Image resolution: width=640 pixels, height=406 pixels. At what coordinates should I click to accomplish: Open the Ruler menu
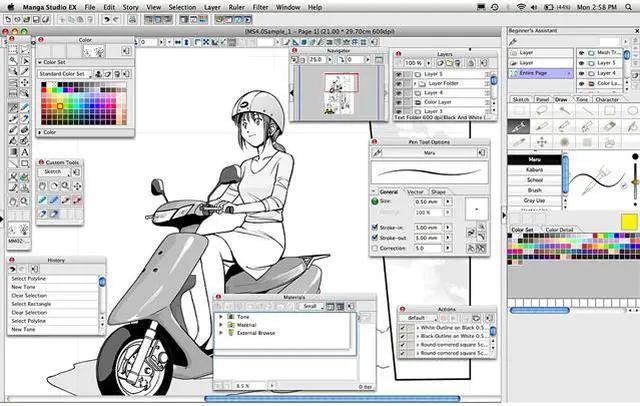[x=237, y=7]
